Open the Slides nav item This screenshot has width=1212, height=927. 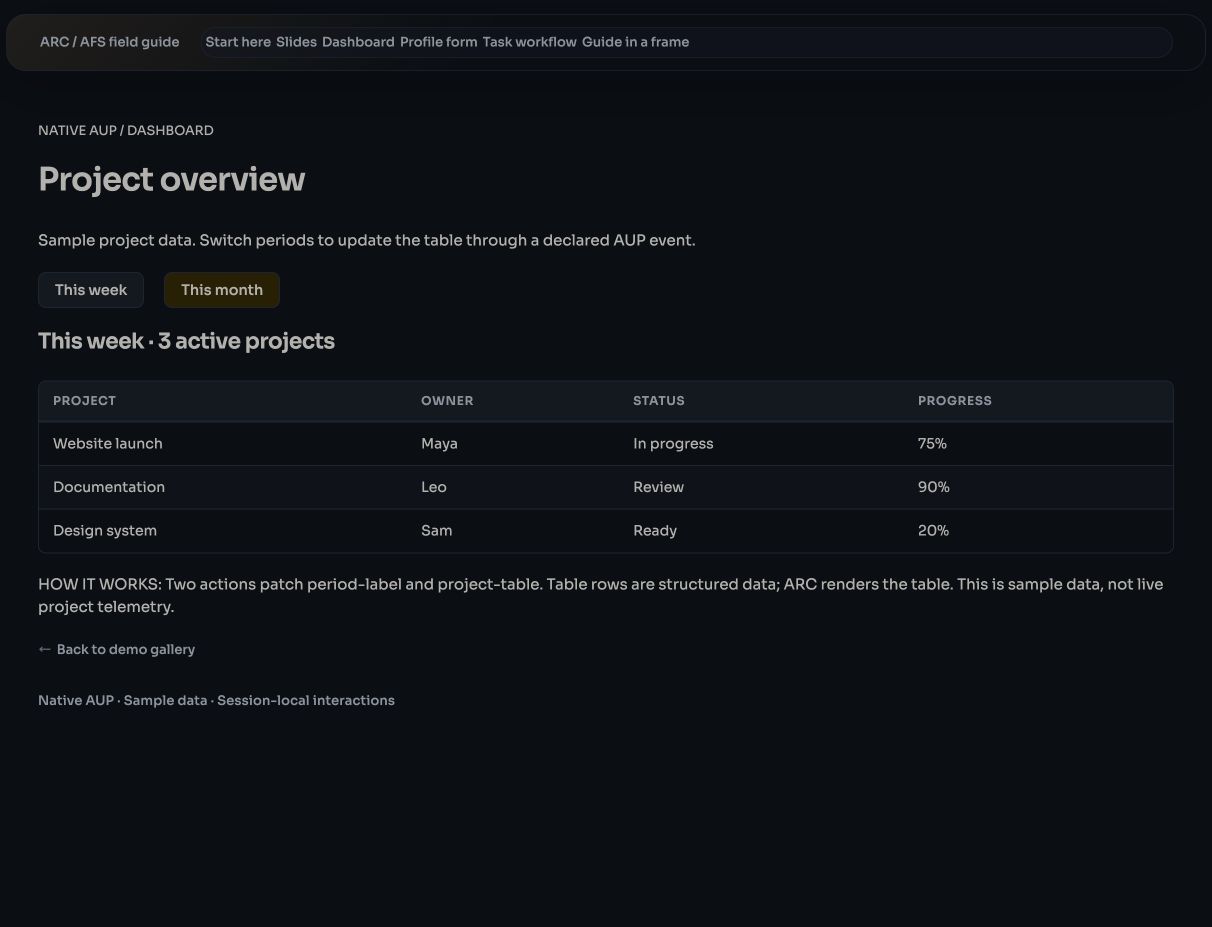click(x=296, y=42)
